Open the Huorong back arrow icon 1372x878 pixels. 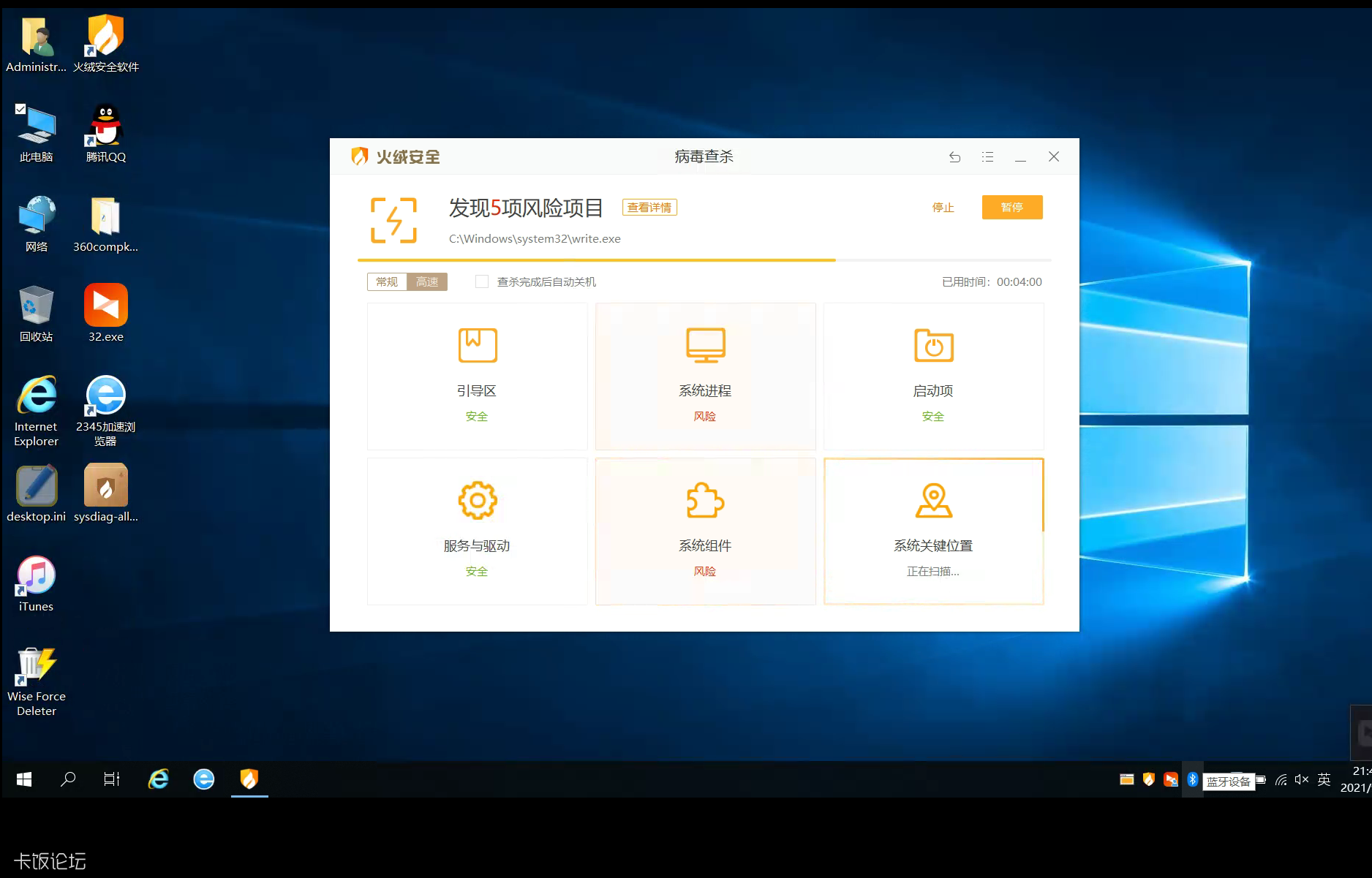954,157
